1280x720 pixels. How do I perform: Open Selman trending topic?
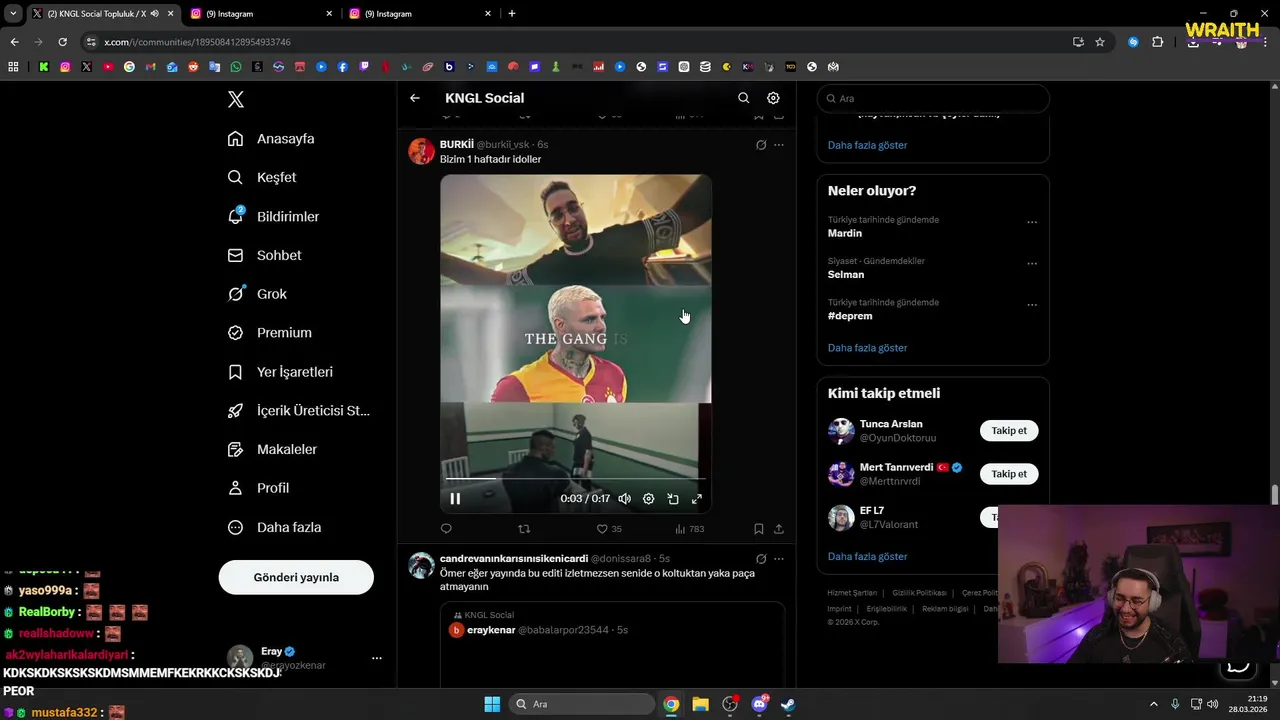[x=846, y=274]
